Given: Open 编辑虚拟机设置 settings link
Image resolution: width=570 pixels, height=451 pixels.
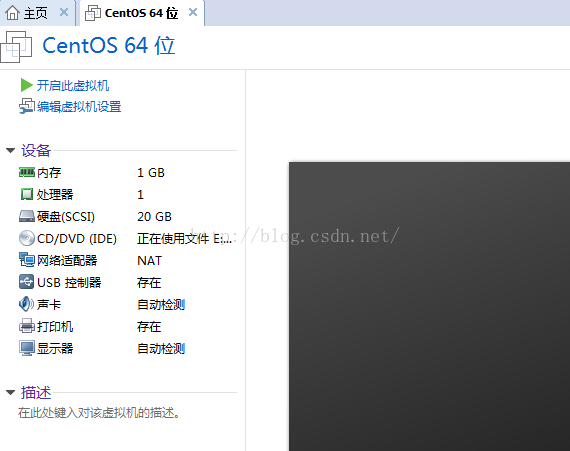Looking at the screenshot, I should (79, 107).
